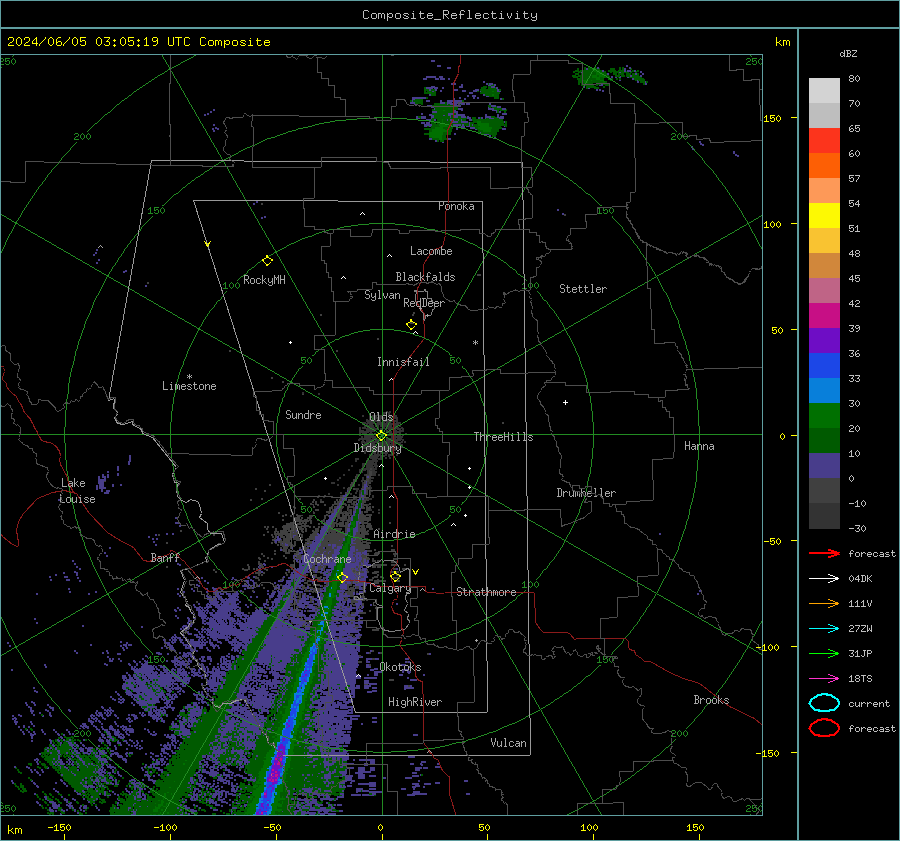The image size is (900, 841).
Task: Click the yellow diamond marker above Calgary
Action: pyautogui.click(x=395, y=576)
